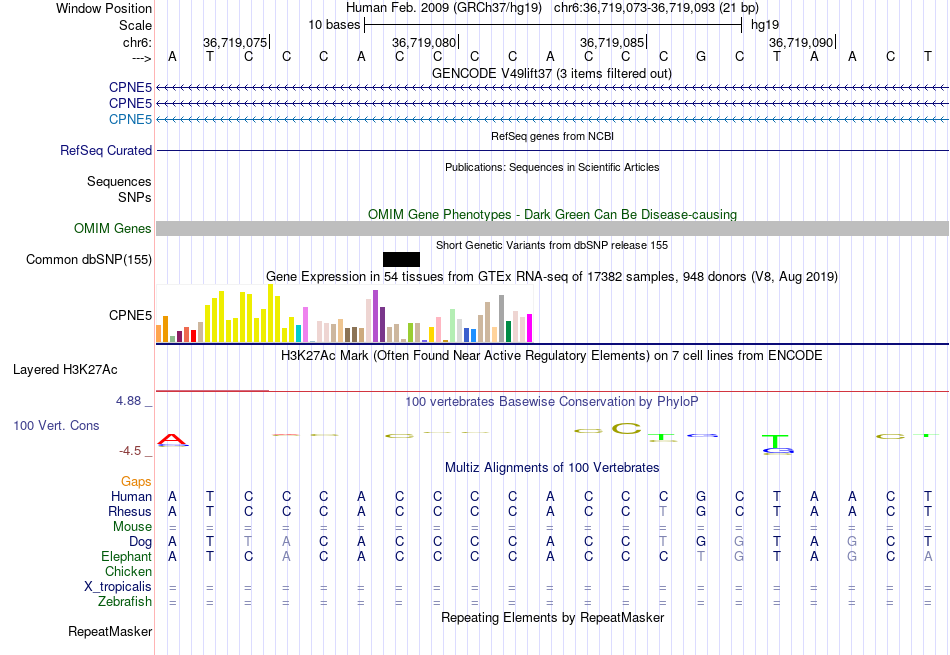Click the gray OMIM gene bar
950x655 pixels.
click(x=552, y=228)
